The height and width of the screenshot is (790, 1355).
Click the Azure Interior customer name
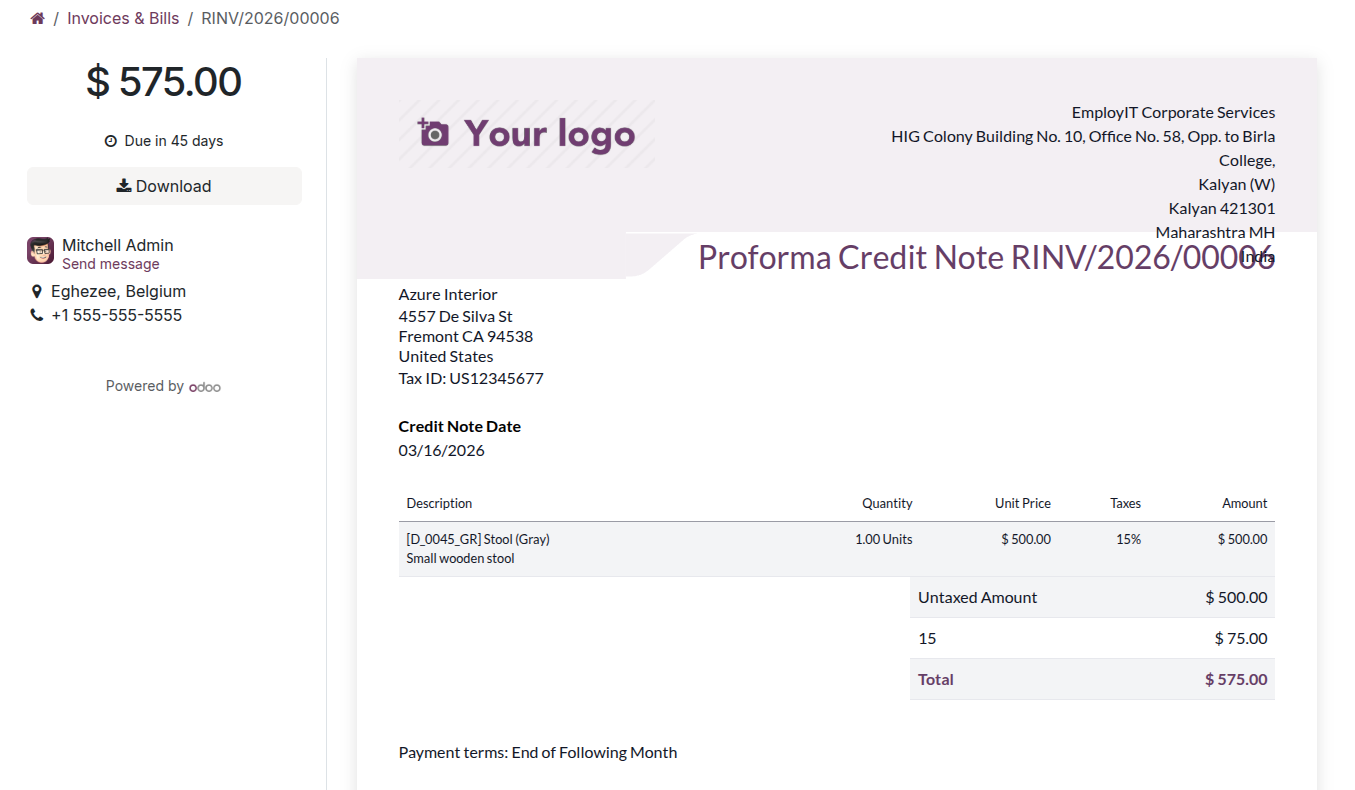point(448,294)
